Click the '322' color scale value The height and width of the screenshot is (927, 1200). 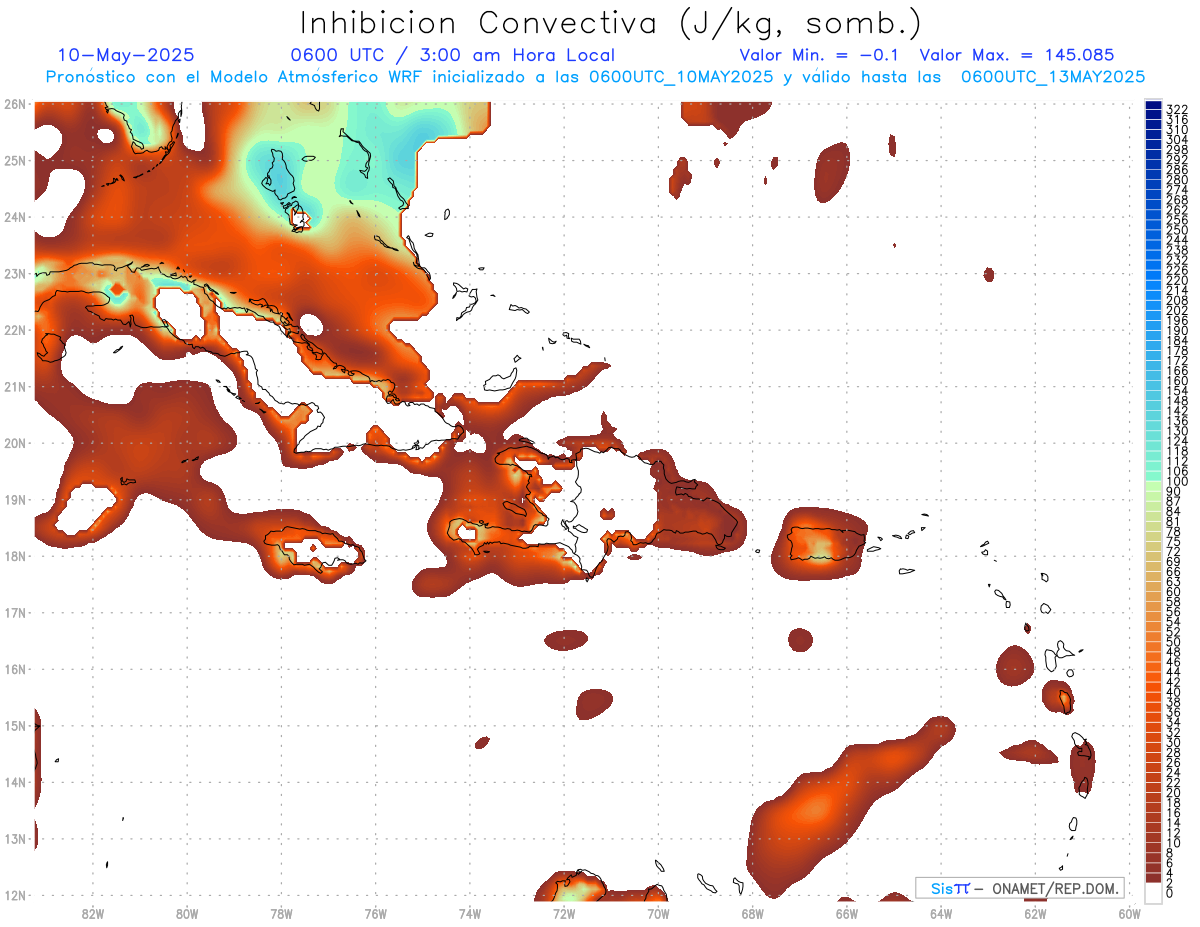click(1176, 109)
